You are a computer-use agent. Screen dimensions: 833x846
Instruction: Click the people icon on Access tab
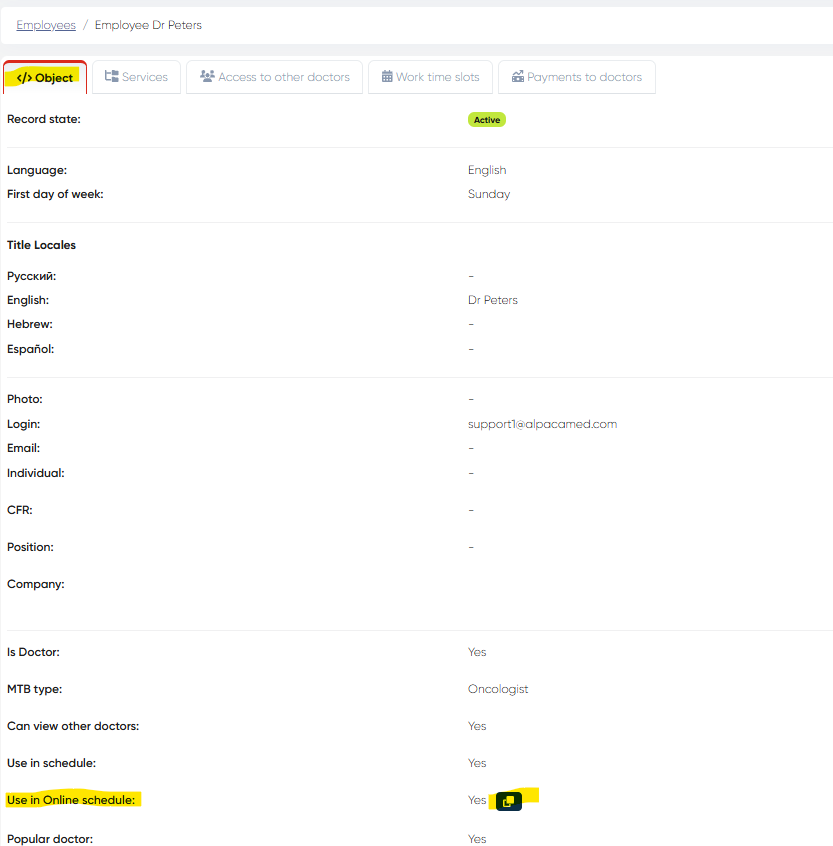click(x=207, y=77)
